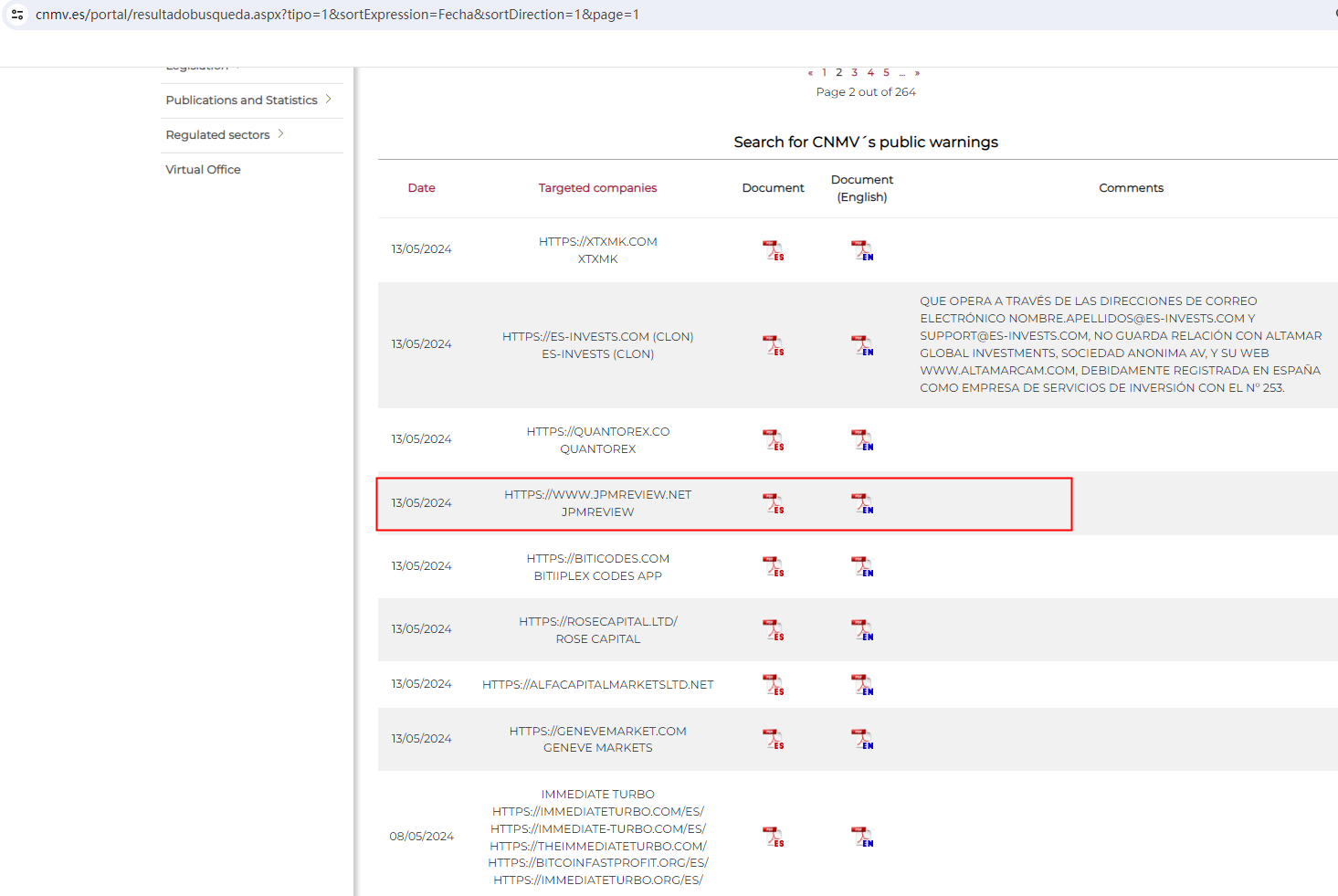Sort table by Date column header
Viewport: 1338px width, 896px height.
tap(421, 188)
